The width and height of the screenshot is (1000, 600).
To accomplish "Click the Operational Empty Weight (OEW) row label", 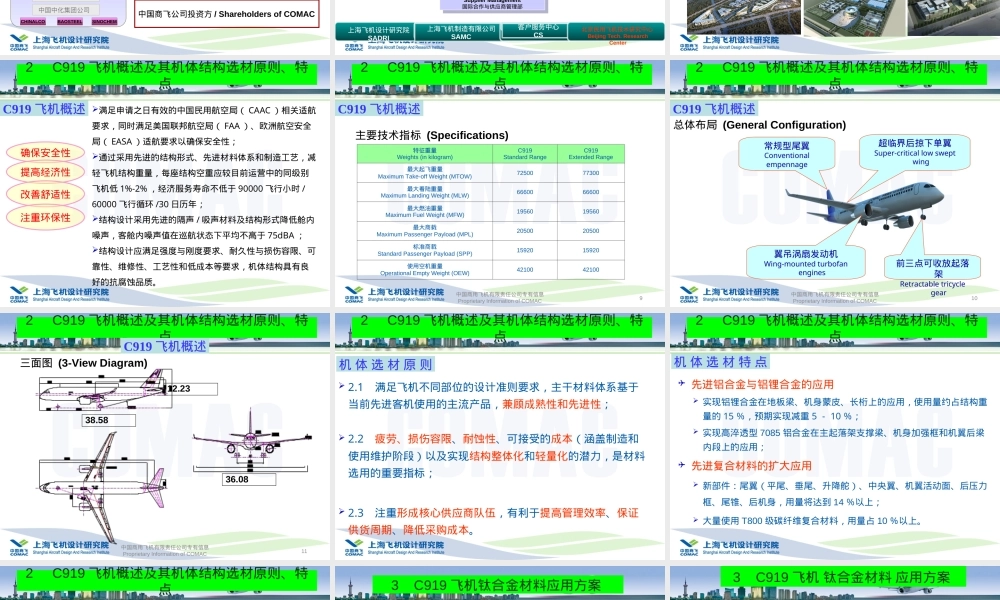I will coord(425,270).
